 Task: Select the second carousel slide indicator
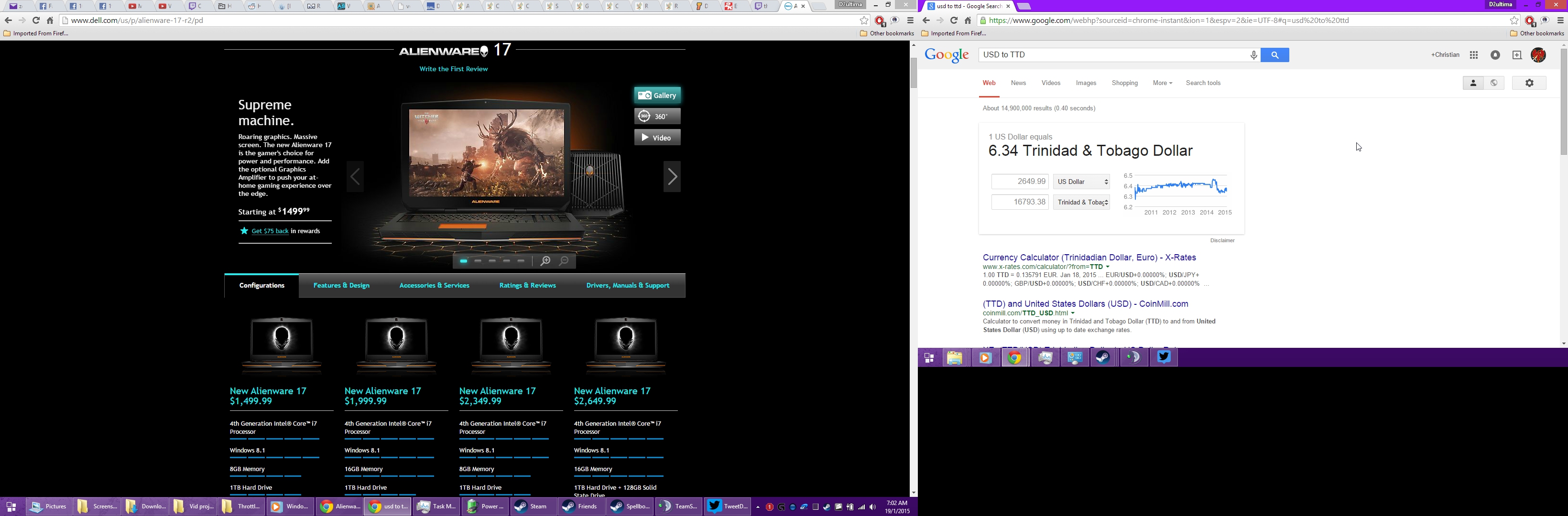[x=478, y=262]
